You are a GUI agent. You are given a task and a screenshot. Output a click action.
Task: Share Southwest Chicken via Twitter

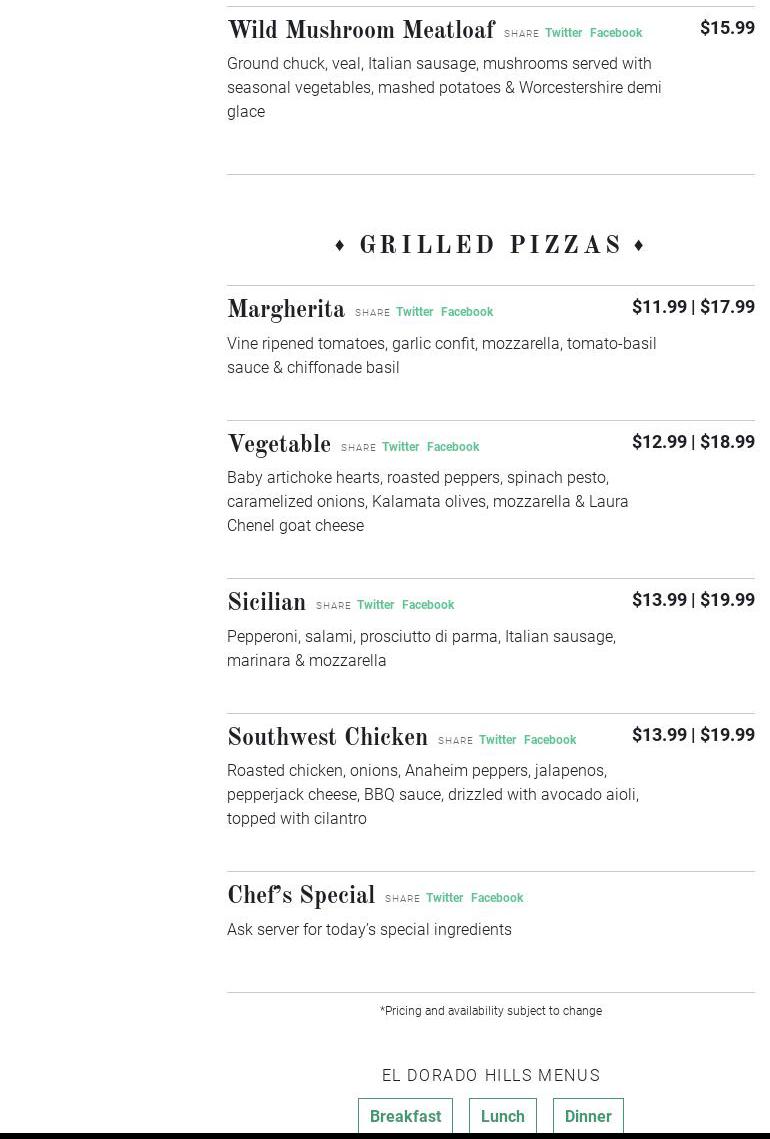(497, 740)
